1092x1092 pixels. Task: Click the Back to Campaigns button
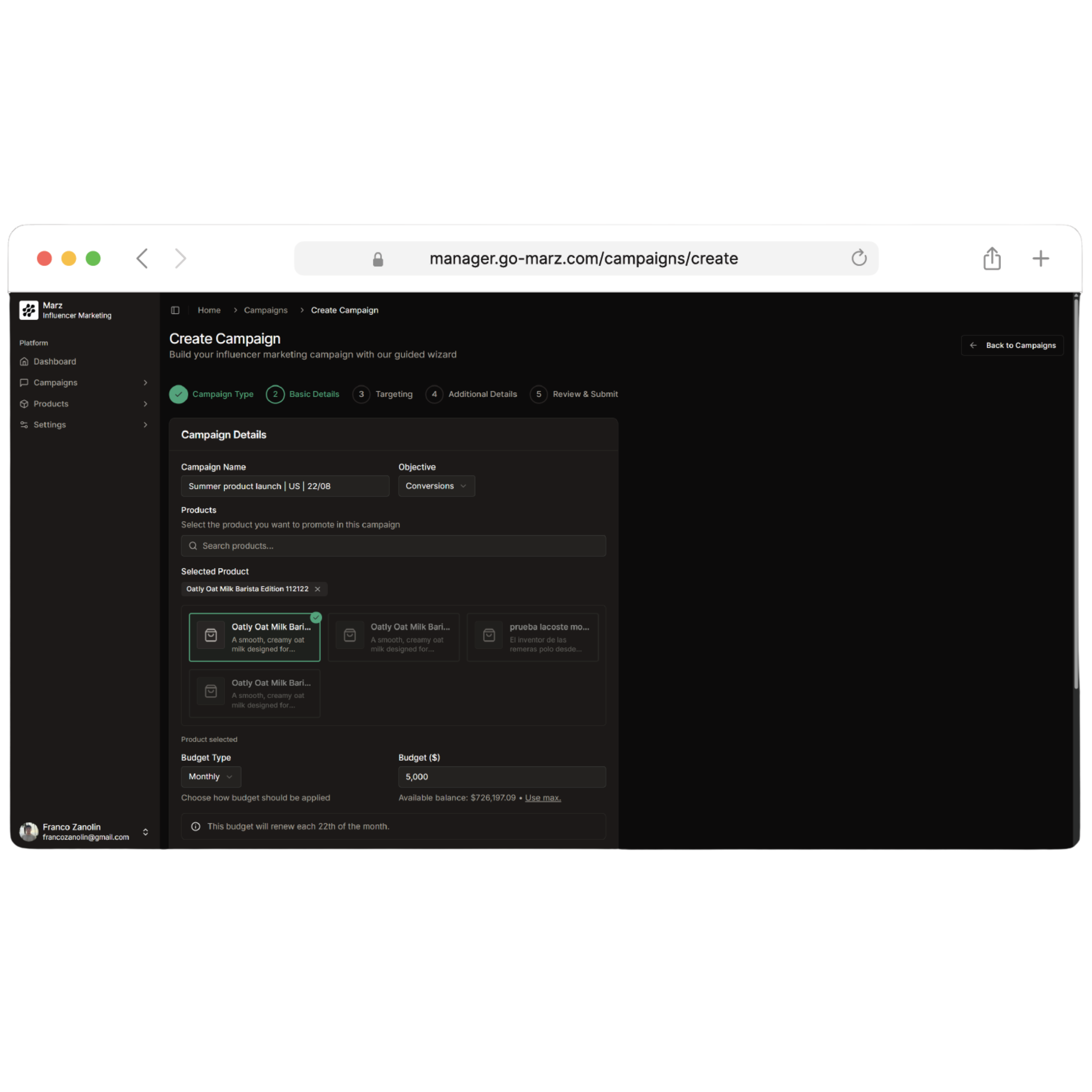1012,346
